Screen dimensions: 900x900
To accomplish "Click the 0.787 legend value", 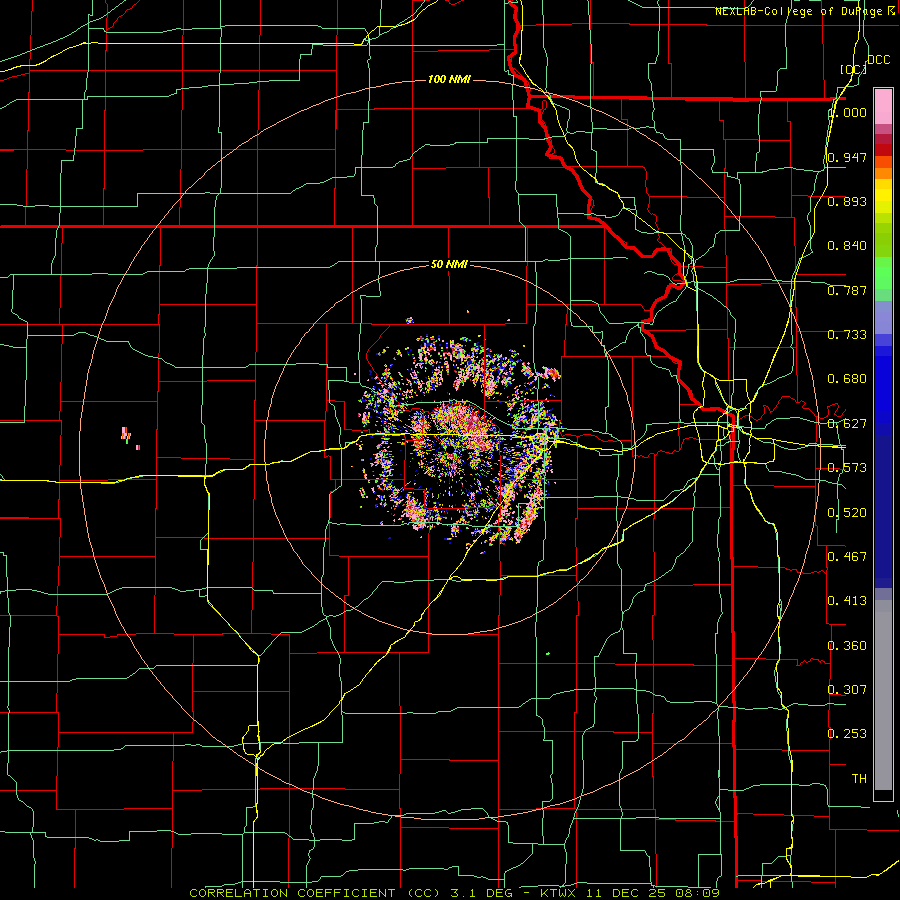I will tap(847, 290).
